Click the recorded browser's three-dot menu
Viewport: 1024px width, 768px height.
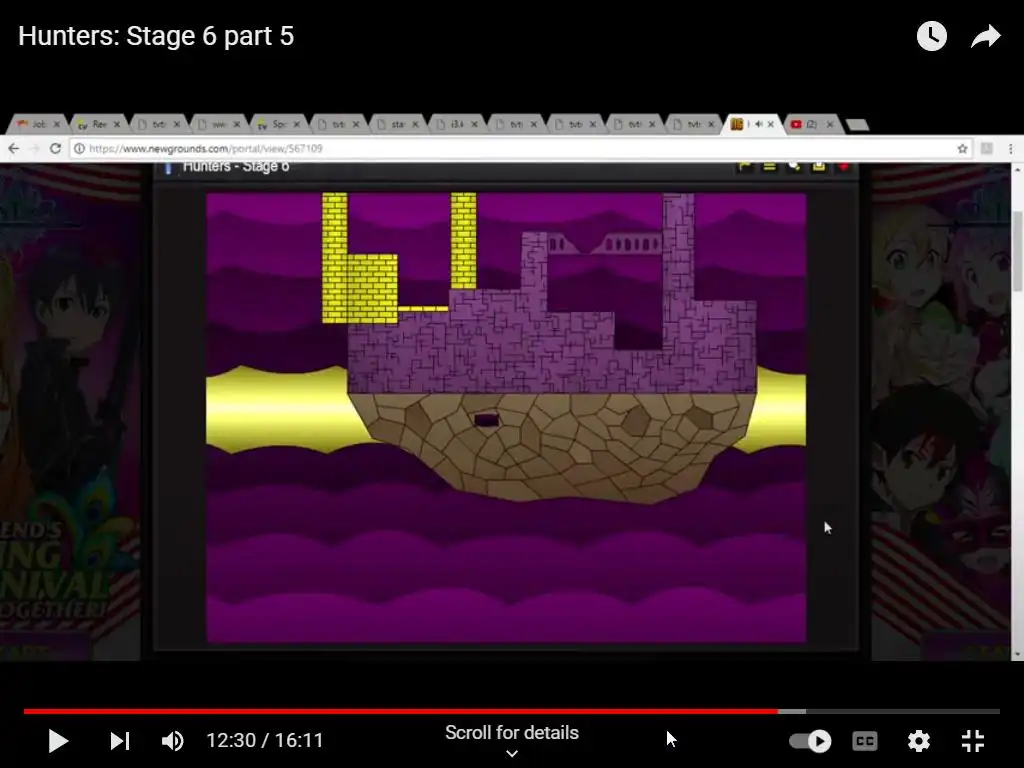click(x=1010, y=149)
